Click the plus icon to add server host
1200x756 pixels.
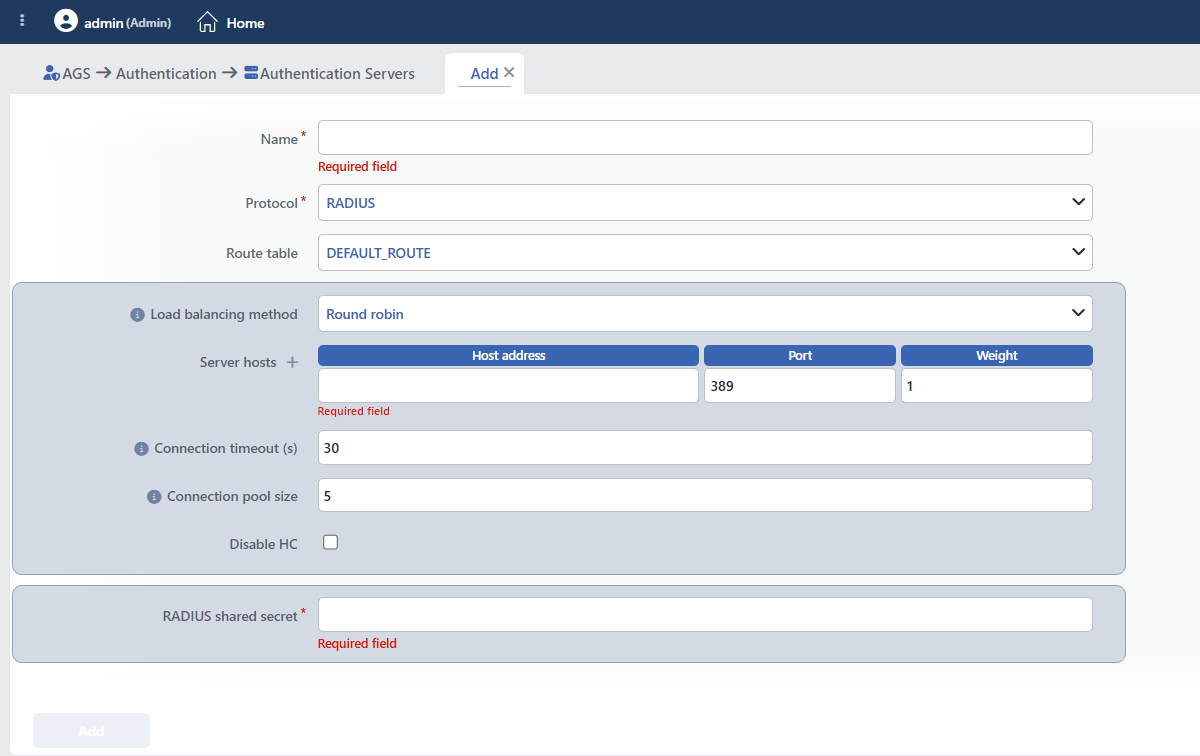pyautogui.click(x=293, y=362)
